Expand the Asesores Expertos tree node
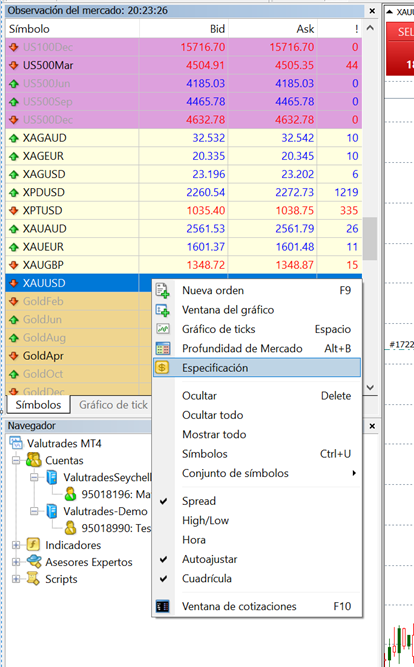The height and width of the screenshot is (667, 414). click(16, 562)
